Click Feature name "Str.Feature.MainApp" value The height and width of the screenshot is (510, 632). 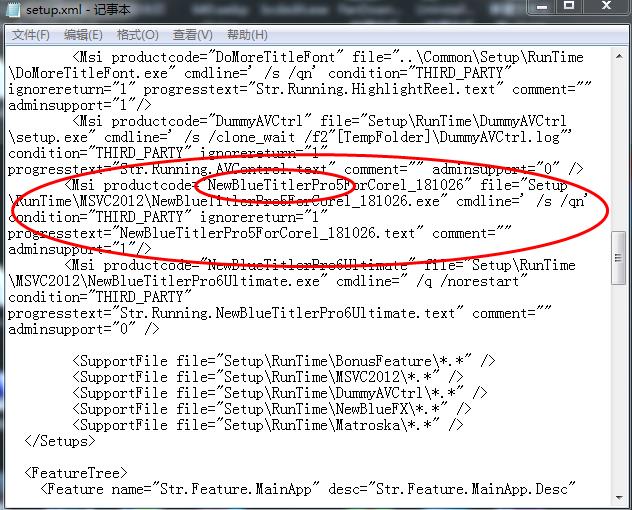pyautogui.click(x=236, y=489)
